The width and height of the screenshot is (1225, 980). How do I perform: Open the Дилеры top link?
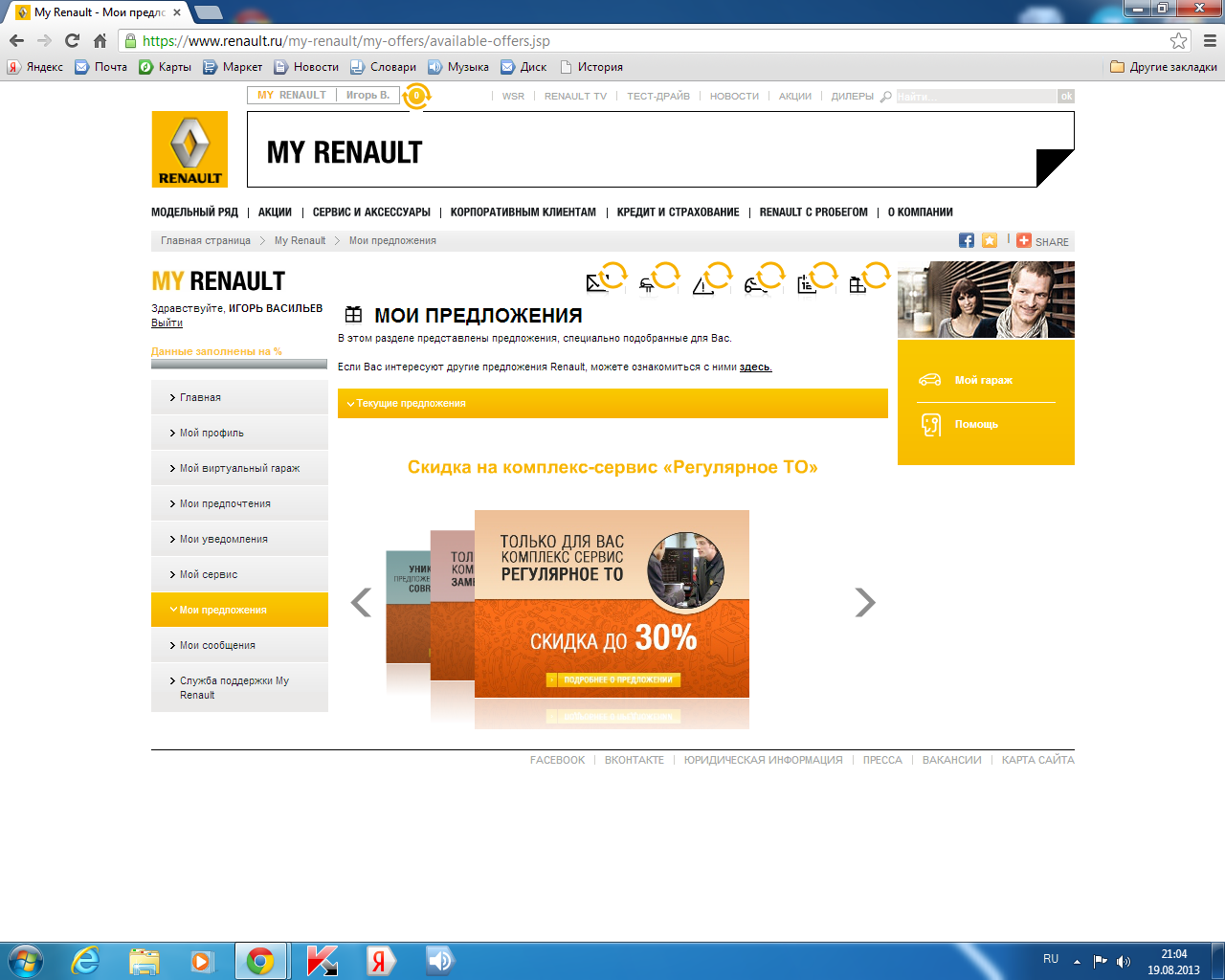(x=852, y=97)
